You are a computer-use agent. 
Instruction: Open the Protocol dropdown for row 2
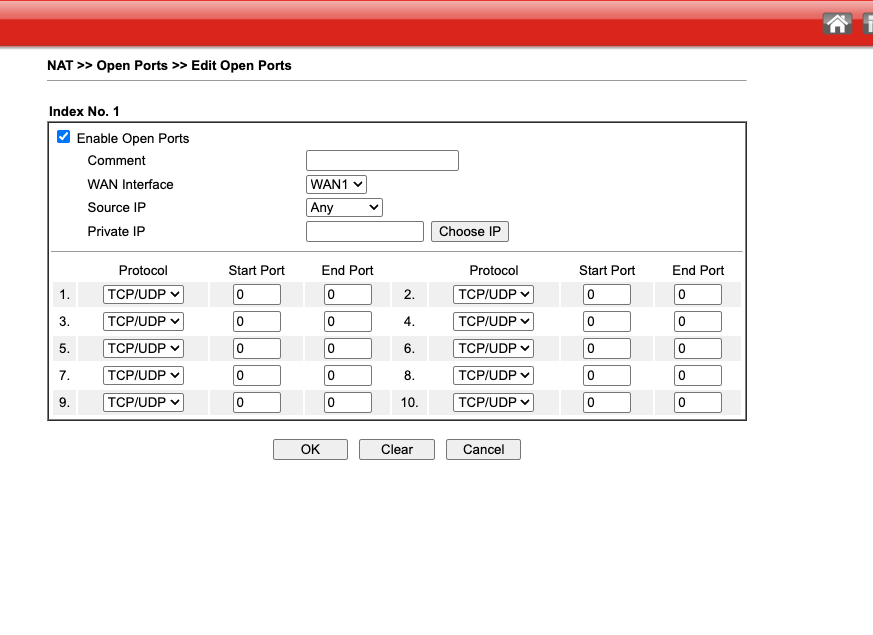coord(493,294)
